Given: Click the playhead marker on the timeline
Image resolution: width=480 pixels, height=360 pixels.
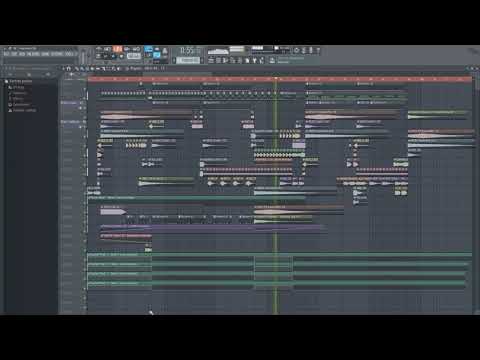Looking at the screenshot, I should 276,79.
